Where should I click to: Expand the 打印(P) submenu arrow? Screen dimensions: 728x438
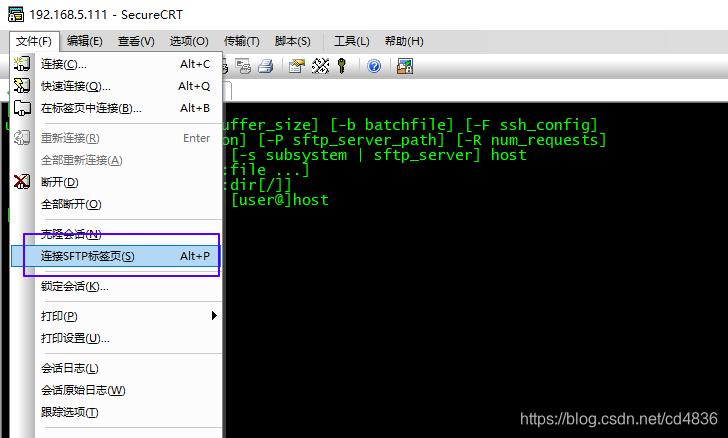(x=214, y=316)
